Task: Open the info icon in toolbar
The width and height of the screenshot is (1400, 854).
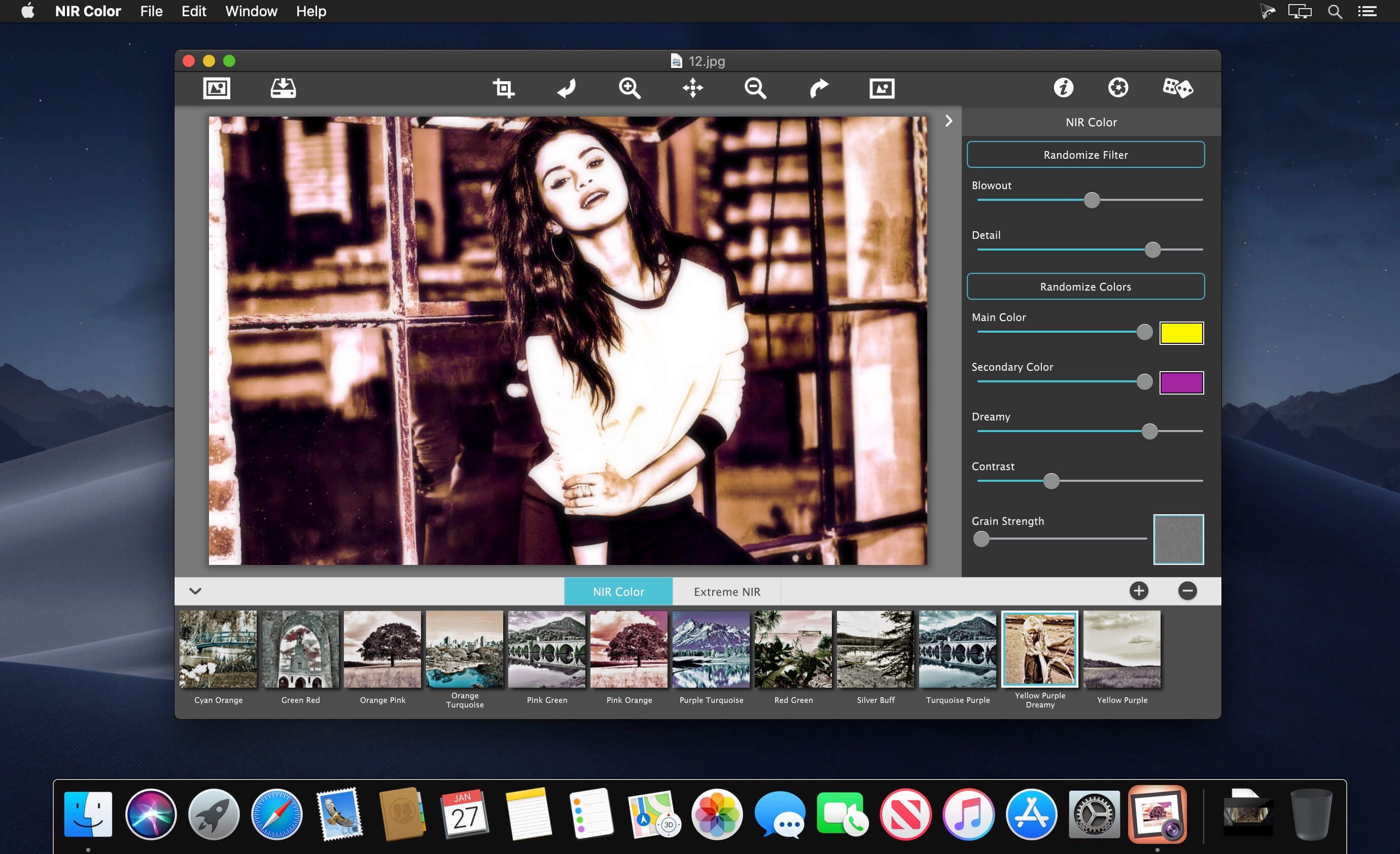Action: point(1063,88)
